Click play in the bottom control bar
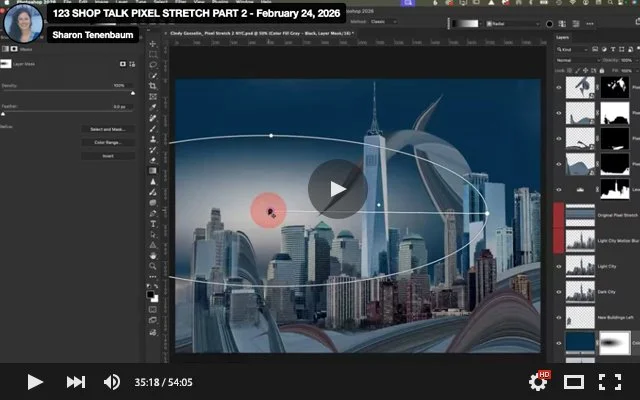Image resolution: width=640 pixels, height=400 pixels. click(x=35, y=382)
